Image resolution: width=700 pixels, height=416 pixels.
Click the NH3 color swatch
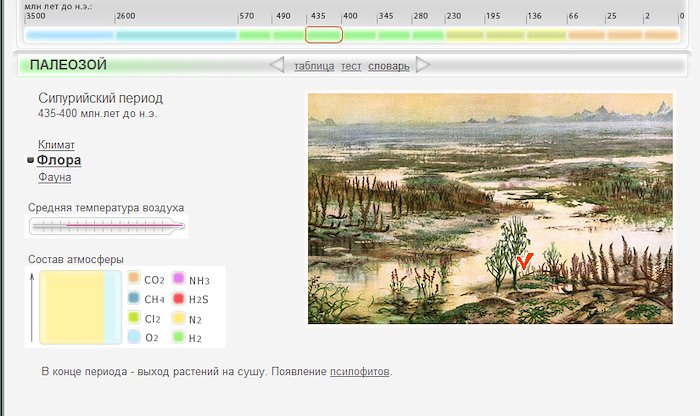tap(179, 278)
